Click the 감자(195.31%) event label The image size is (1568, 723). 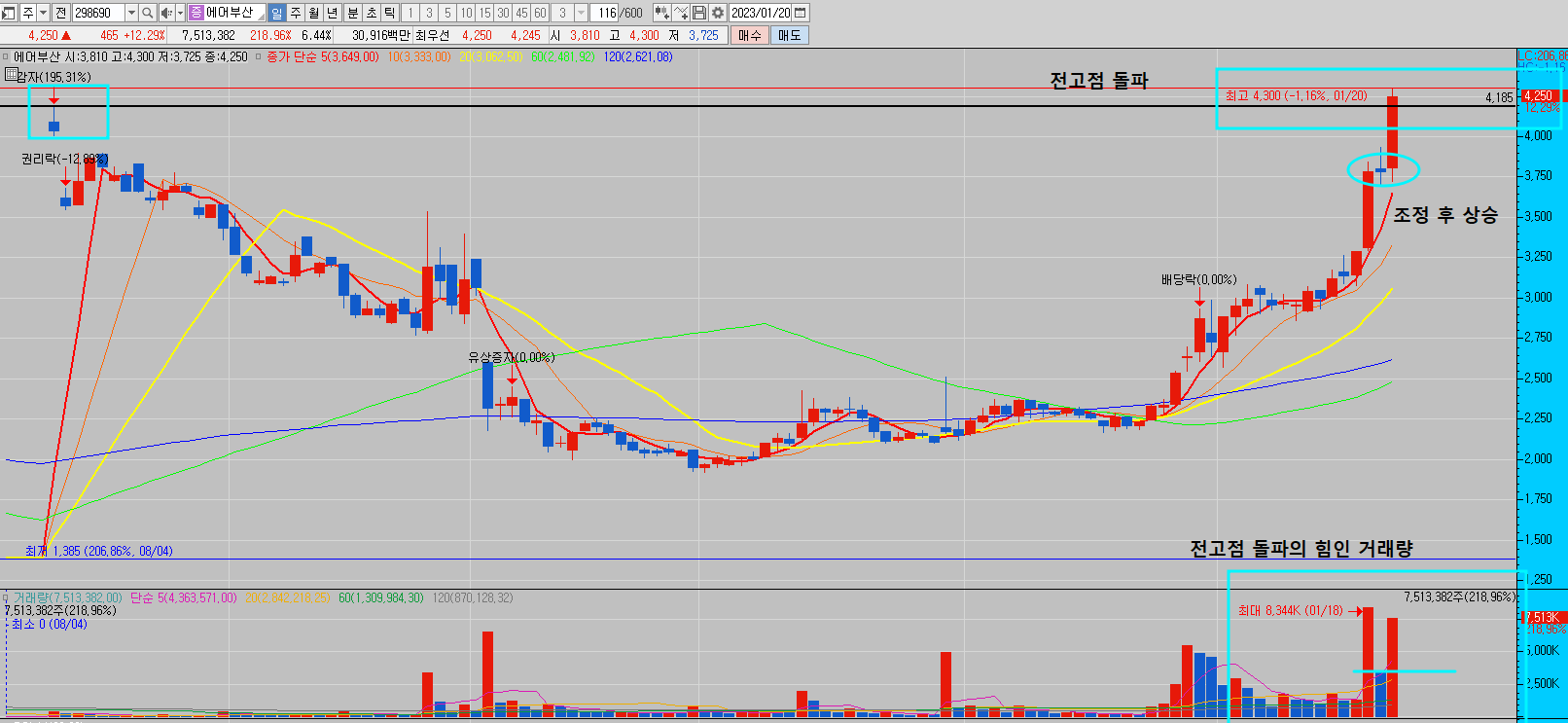point(54,77)
